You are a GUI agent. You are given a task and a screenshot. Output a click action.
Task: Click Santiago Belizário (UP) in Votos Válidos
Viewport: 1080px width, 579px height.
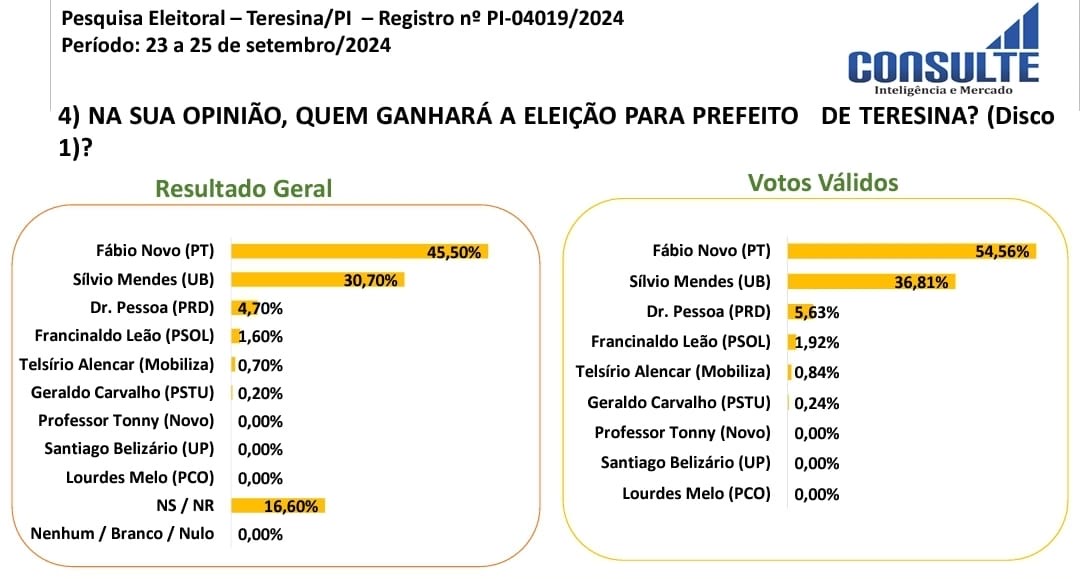685,463
